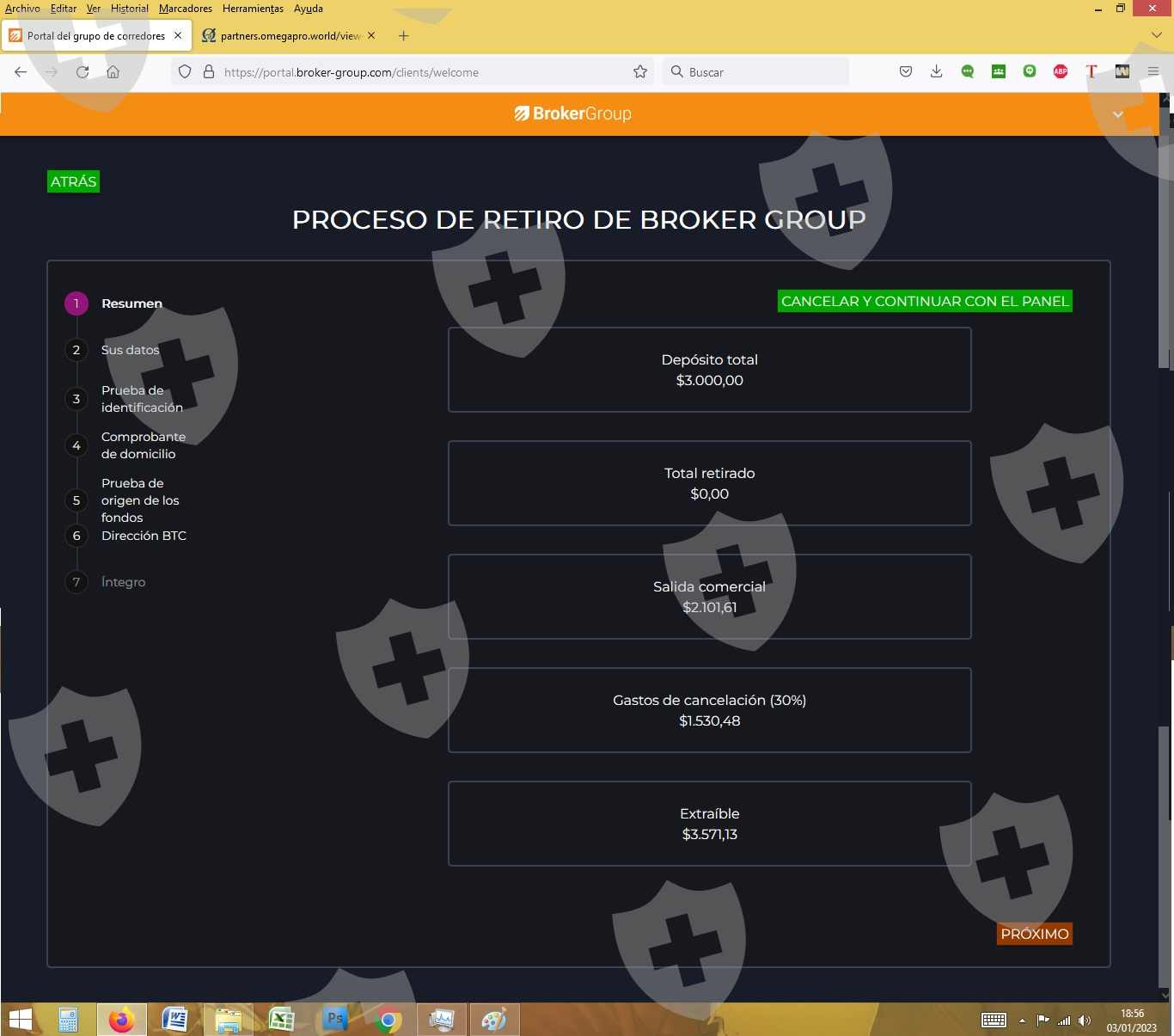The image size is (1174, 1036).
Task: Reload the page with the refresh icon
Action: pos(83,72)
